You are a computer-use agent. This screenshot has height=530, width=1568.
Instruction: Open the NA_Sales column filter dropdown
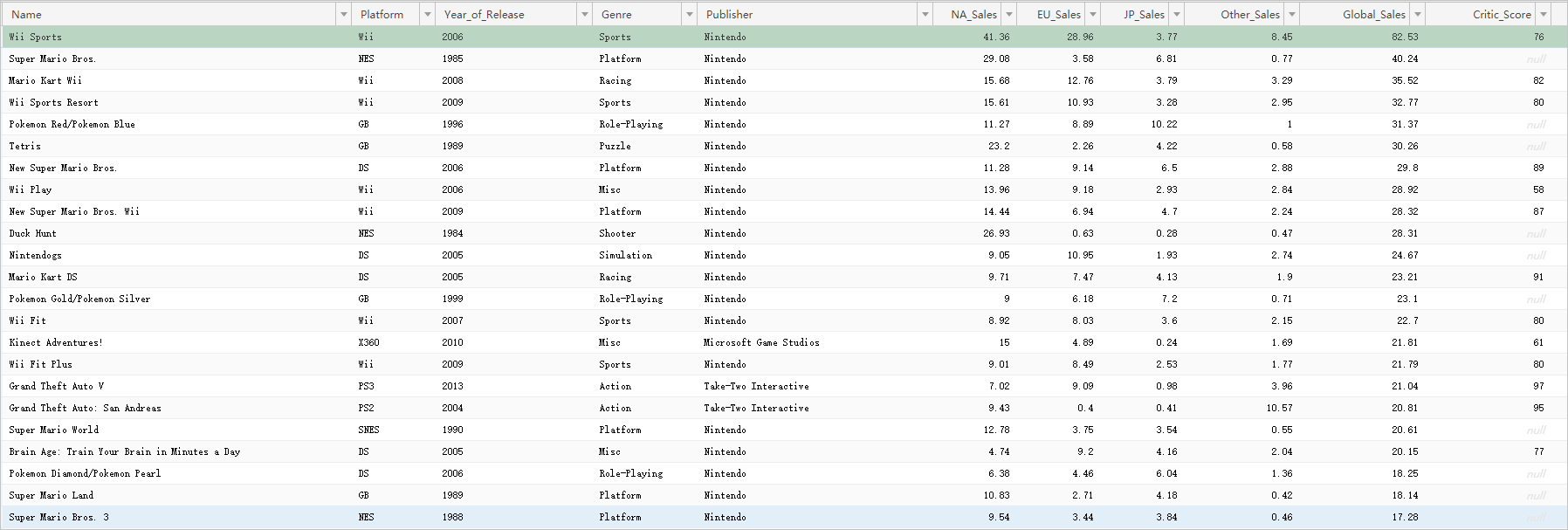[1008, 14]
